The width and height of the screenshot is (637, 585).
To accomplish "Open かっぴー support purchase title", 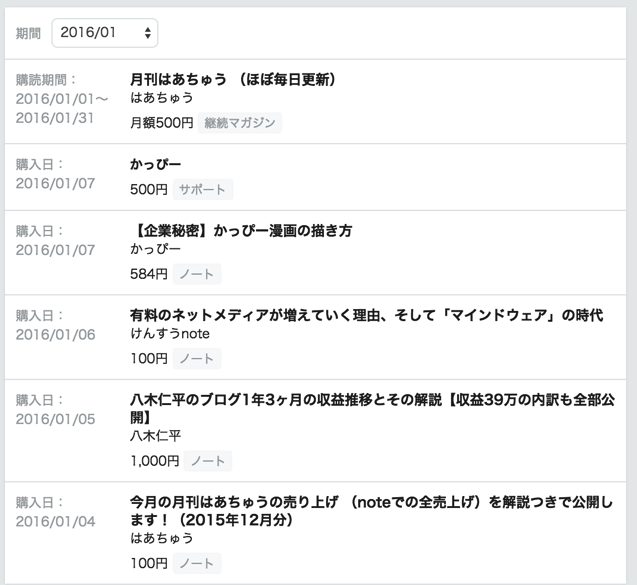I will 156,164.
